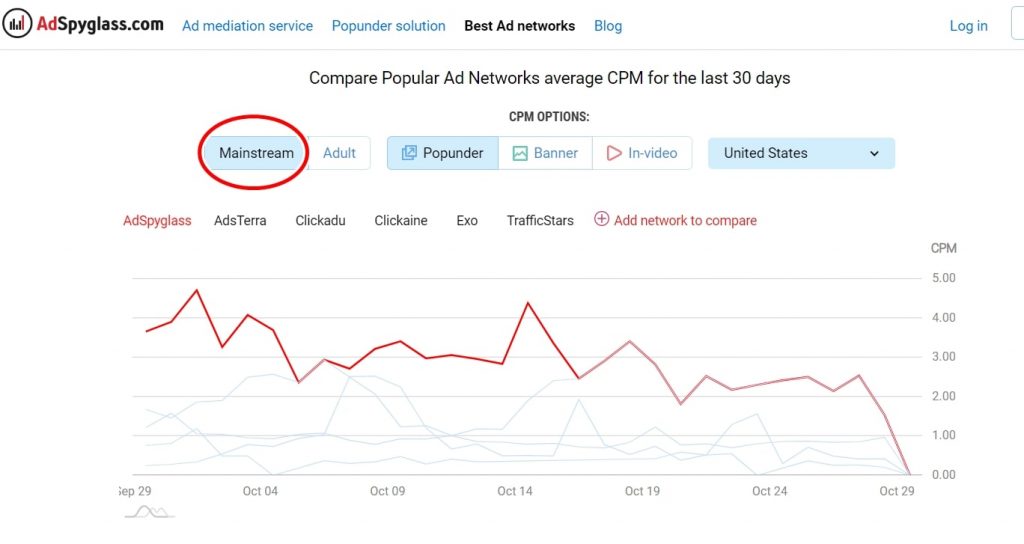Image resolution: width=1024 pixels, height=544 pixels.
Task: Click the AdSpyglass logo icon
Action: pyautogui.click(x=17, y=24)
